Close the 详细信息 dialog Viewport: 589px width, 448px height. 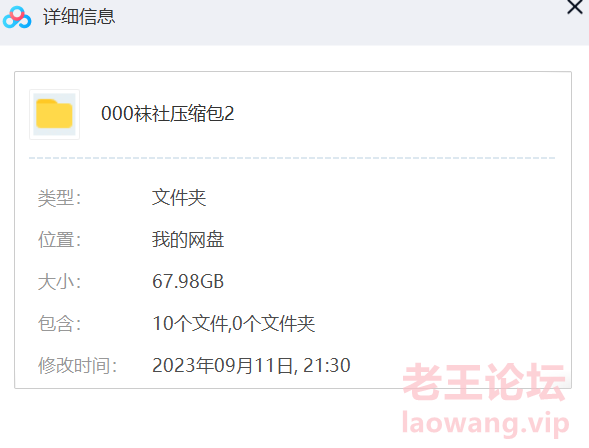point(575,7)
